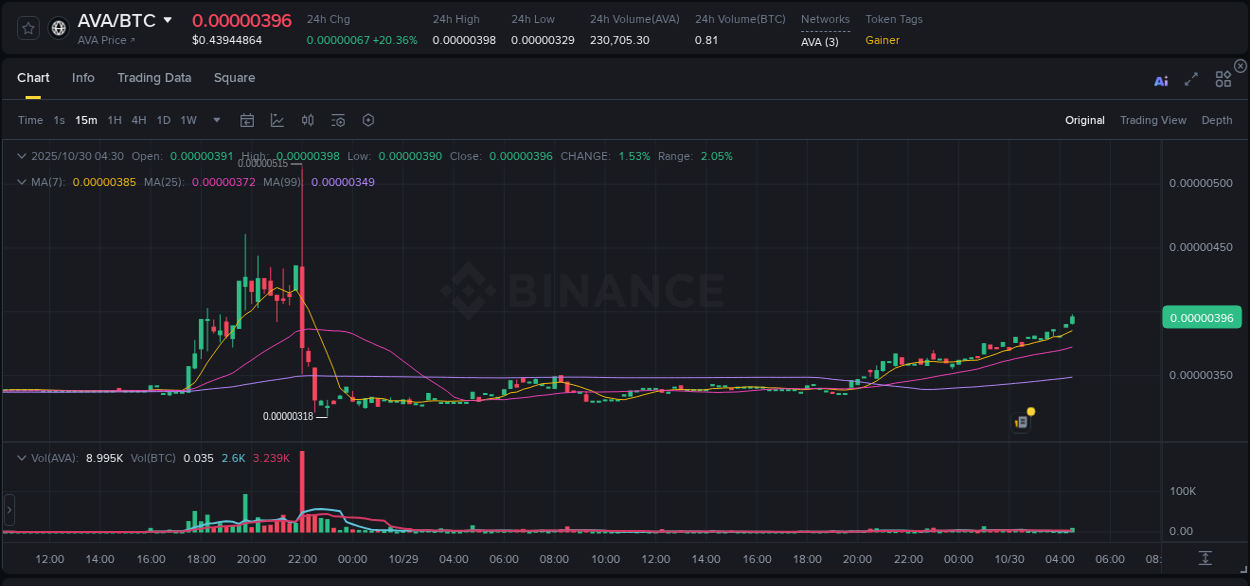Open the widgets layout icon
Screen dimensions: 1250x586
1223,79
